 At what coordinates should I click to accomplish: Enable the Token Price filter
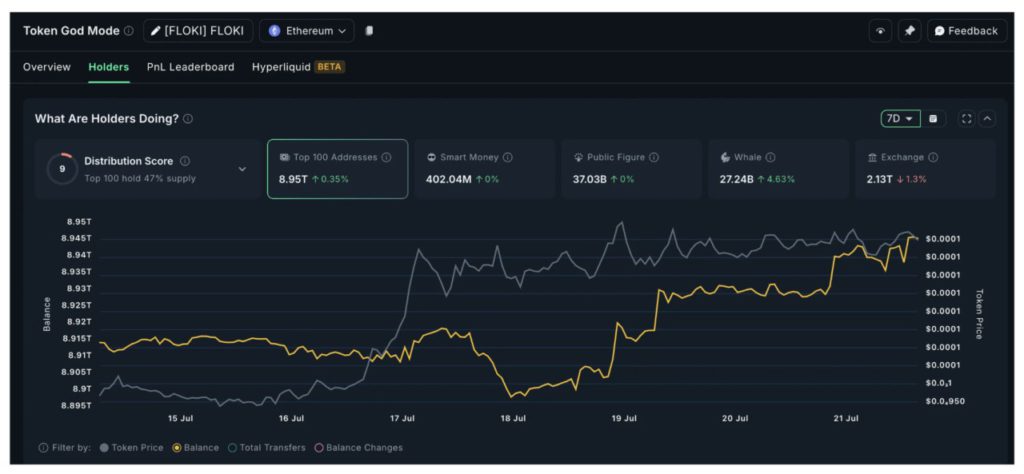132,447
